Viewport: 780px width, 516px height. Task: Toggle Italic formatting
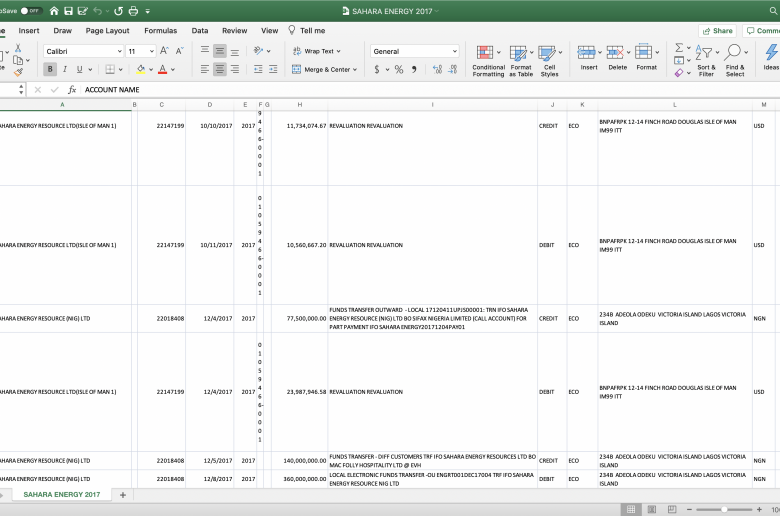pos(65,69)
